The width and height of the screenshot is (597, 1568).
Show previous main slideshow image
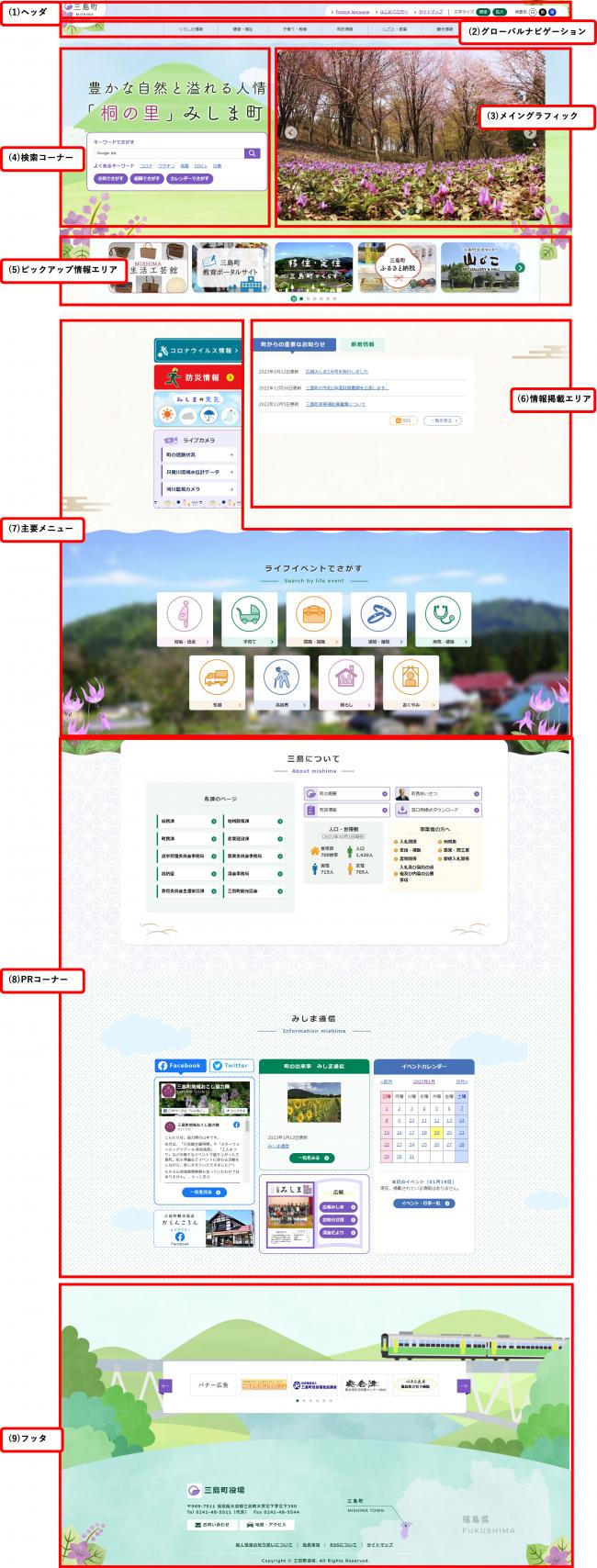[291, 132]
